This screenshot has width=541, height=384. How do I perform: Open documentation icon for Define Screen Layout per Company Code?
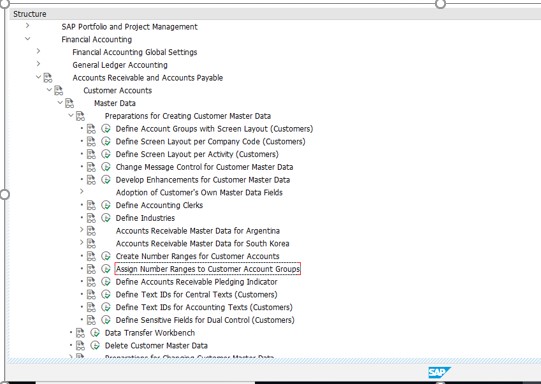coord(91,141)
